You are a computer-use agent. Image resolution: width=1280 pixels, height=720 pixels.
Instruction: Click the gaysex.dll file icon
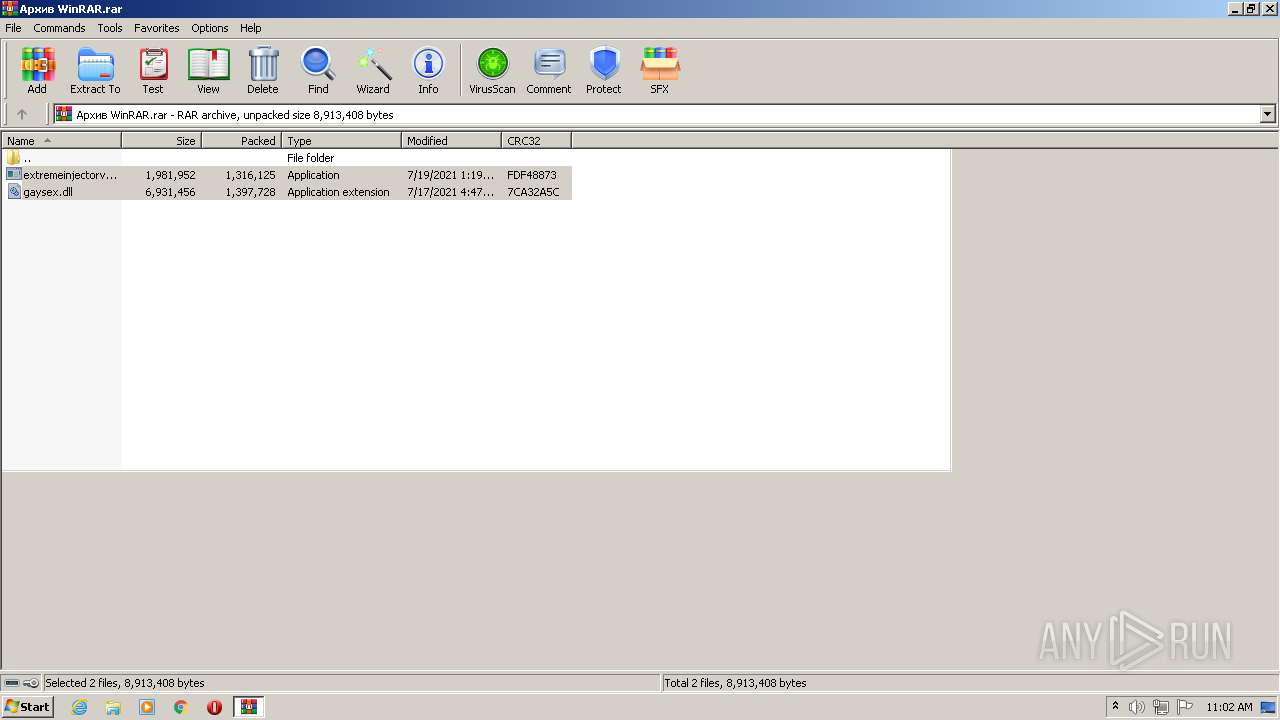pyautogui.click(x=13, y=192)
